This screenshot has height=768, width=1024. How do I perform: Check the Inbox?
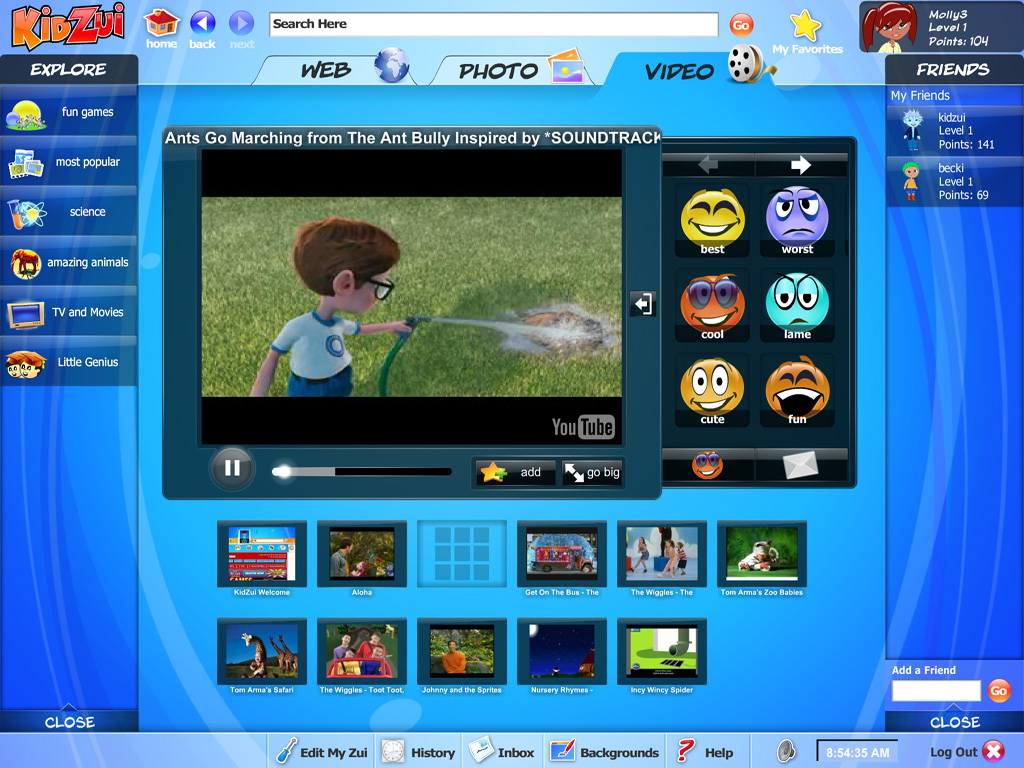[x=502, y=751]
